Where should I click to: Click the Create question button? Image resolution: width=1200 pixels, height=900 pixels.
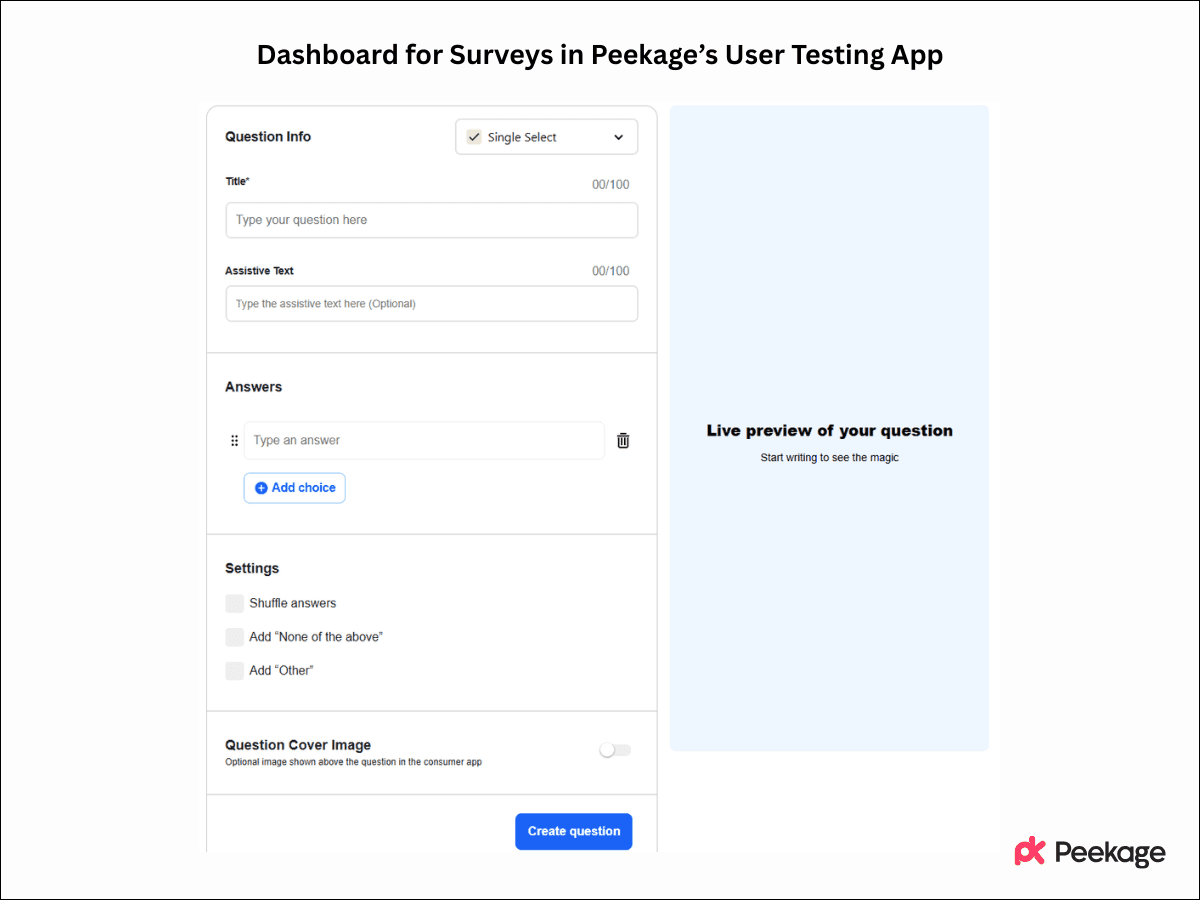tap(573, 831)
